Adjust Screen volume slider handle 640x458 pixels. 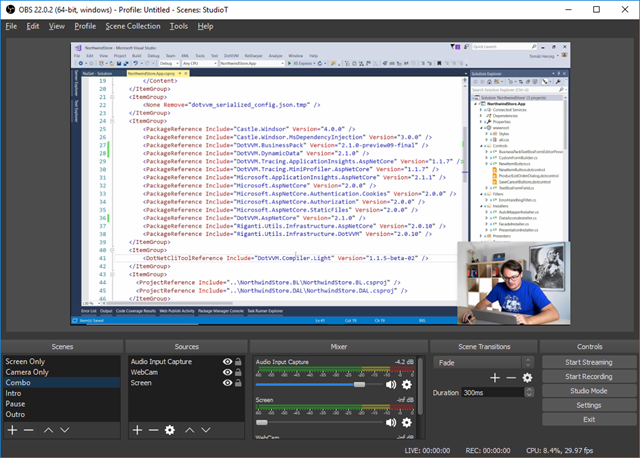click(262, 422)
